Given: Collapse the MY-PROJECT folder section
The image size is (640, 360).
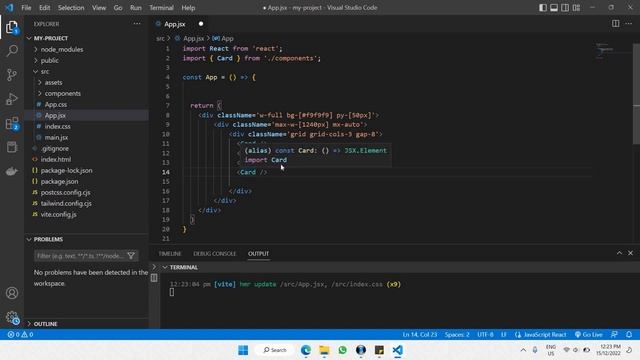Looking at the screenshot, I should point(87,38).
